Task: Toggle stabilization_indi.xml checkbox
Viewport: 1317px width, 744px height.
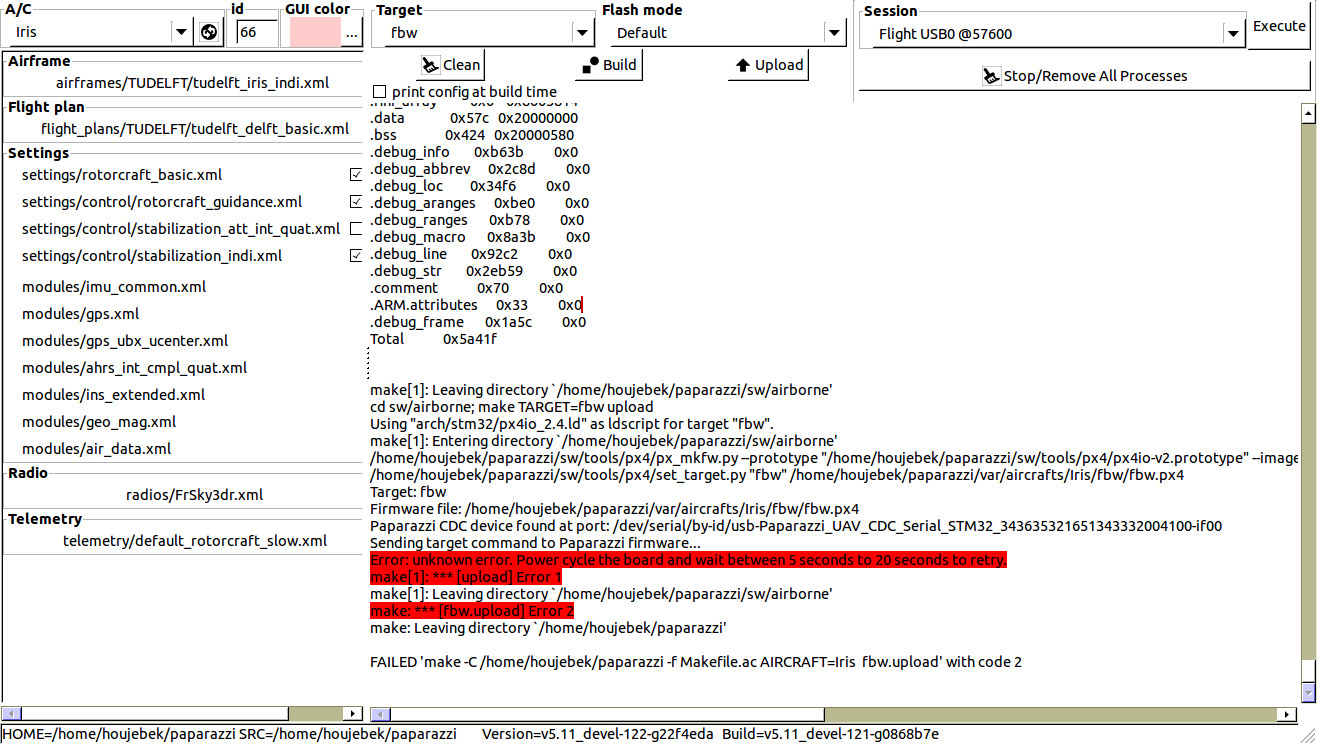Action: coord(356,256)
